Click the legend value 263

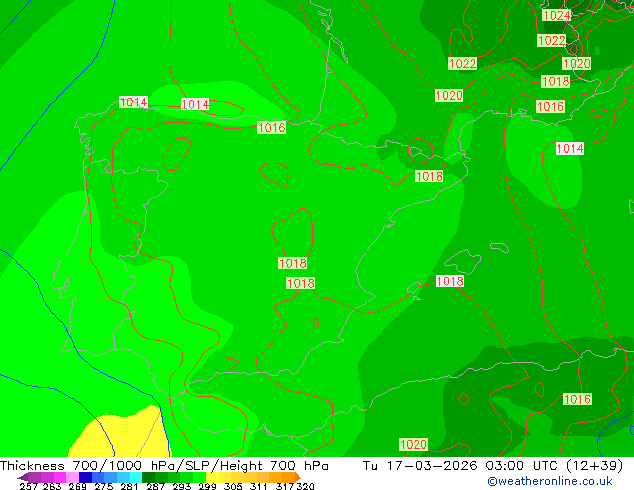[52, 486]
